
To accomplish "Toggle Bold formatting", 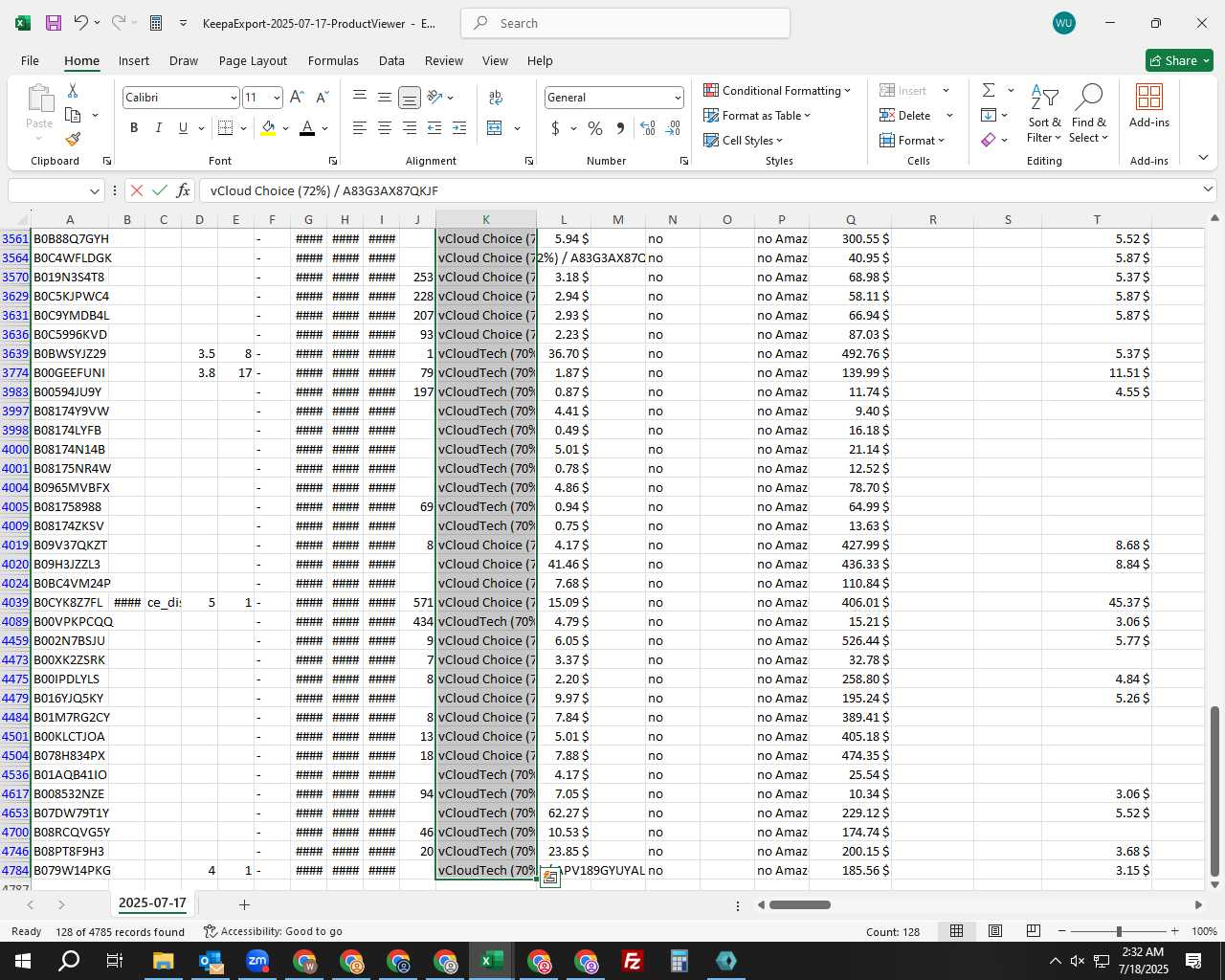I will pyautogui.click(x=134, y=128).
